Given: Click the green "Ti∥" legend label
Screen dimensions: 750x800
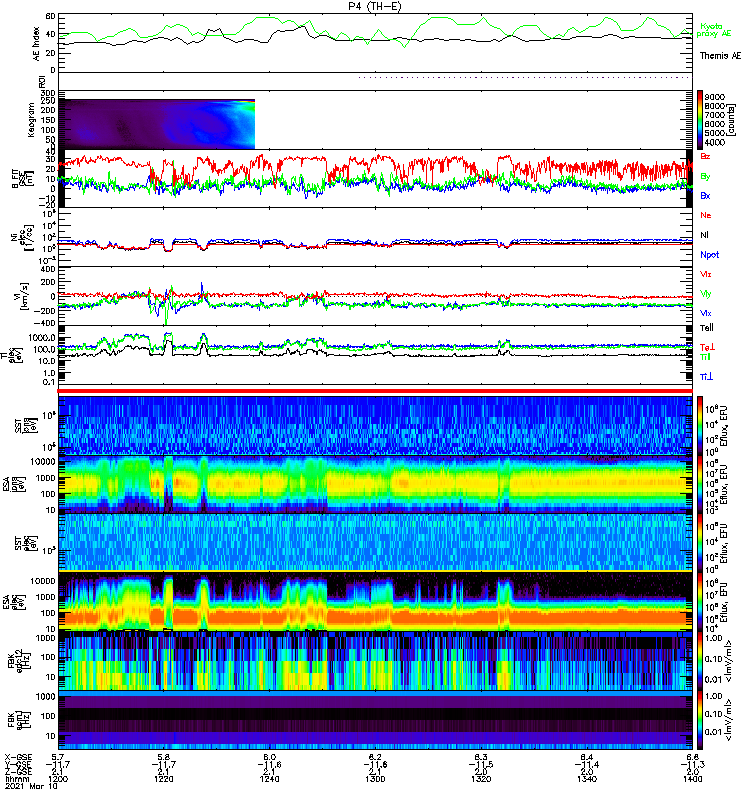Looking at the screenshot, I should [705, 357].
